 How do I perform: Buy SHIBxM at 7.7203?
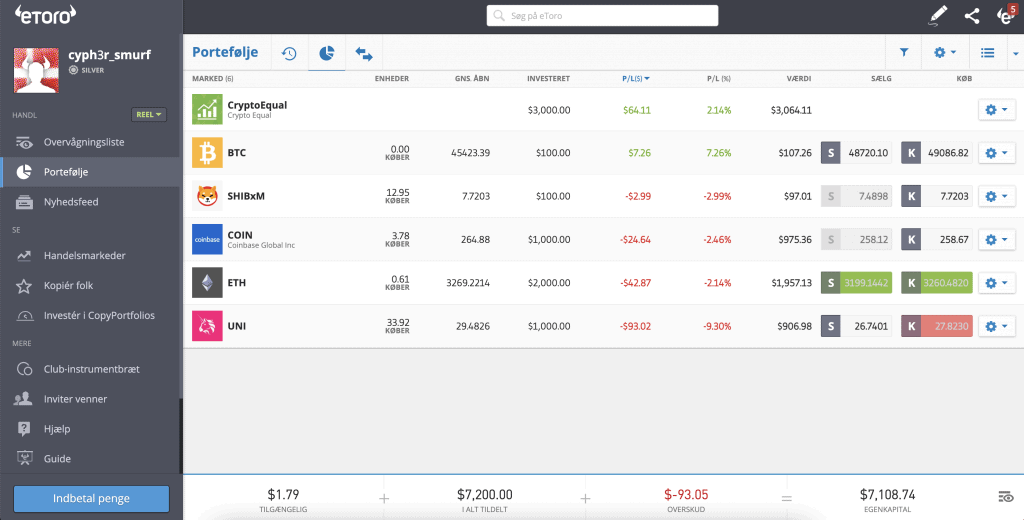(936, 196)
